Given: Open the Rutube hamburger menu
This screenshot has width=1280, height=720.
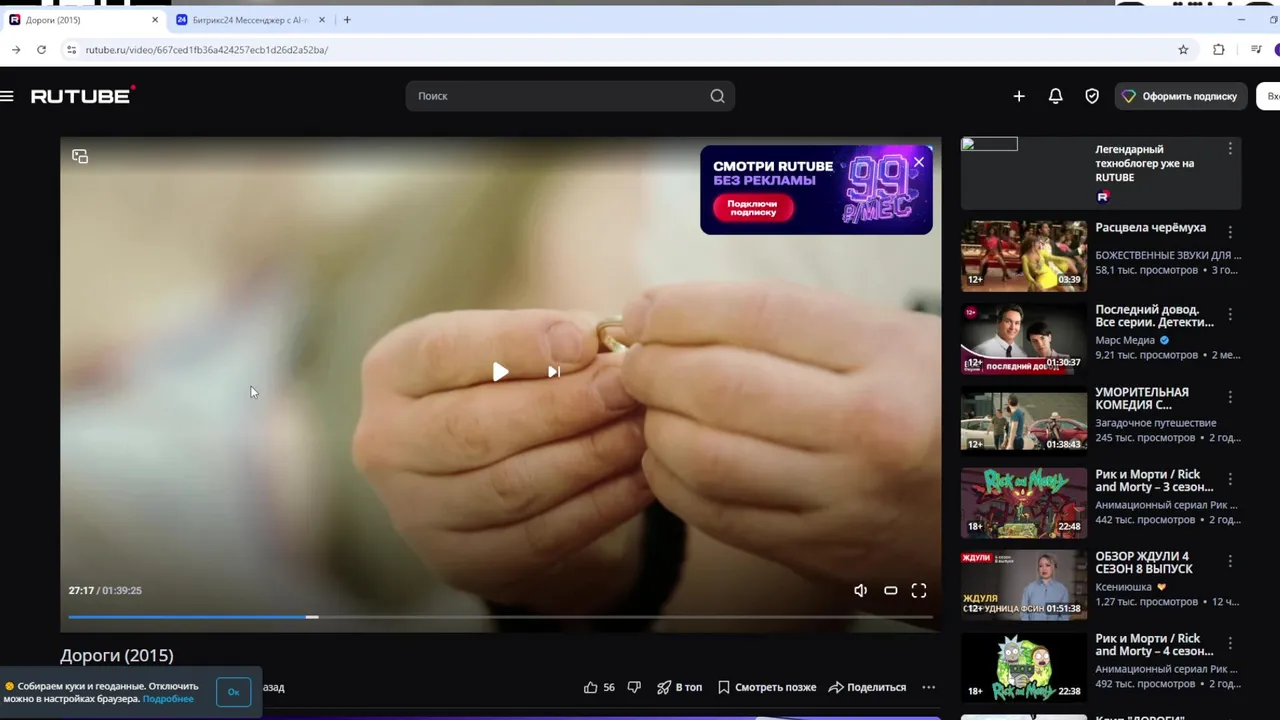Looking at the screenshot, I should pyautogui.click(x=7, y=96).
